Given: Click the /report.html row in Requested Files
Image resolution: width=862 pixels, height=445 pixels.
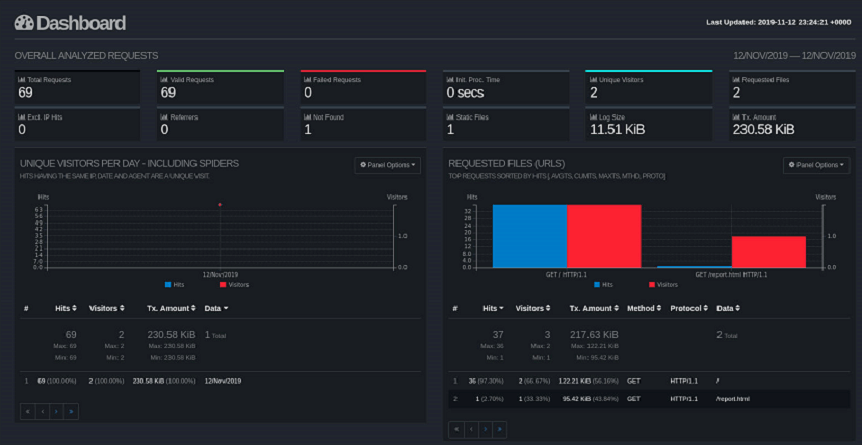Looking at the screenshot, I should (733, 398).
